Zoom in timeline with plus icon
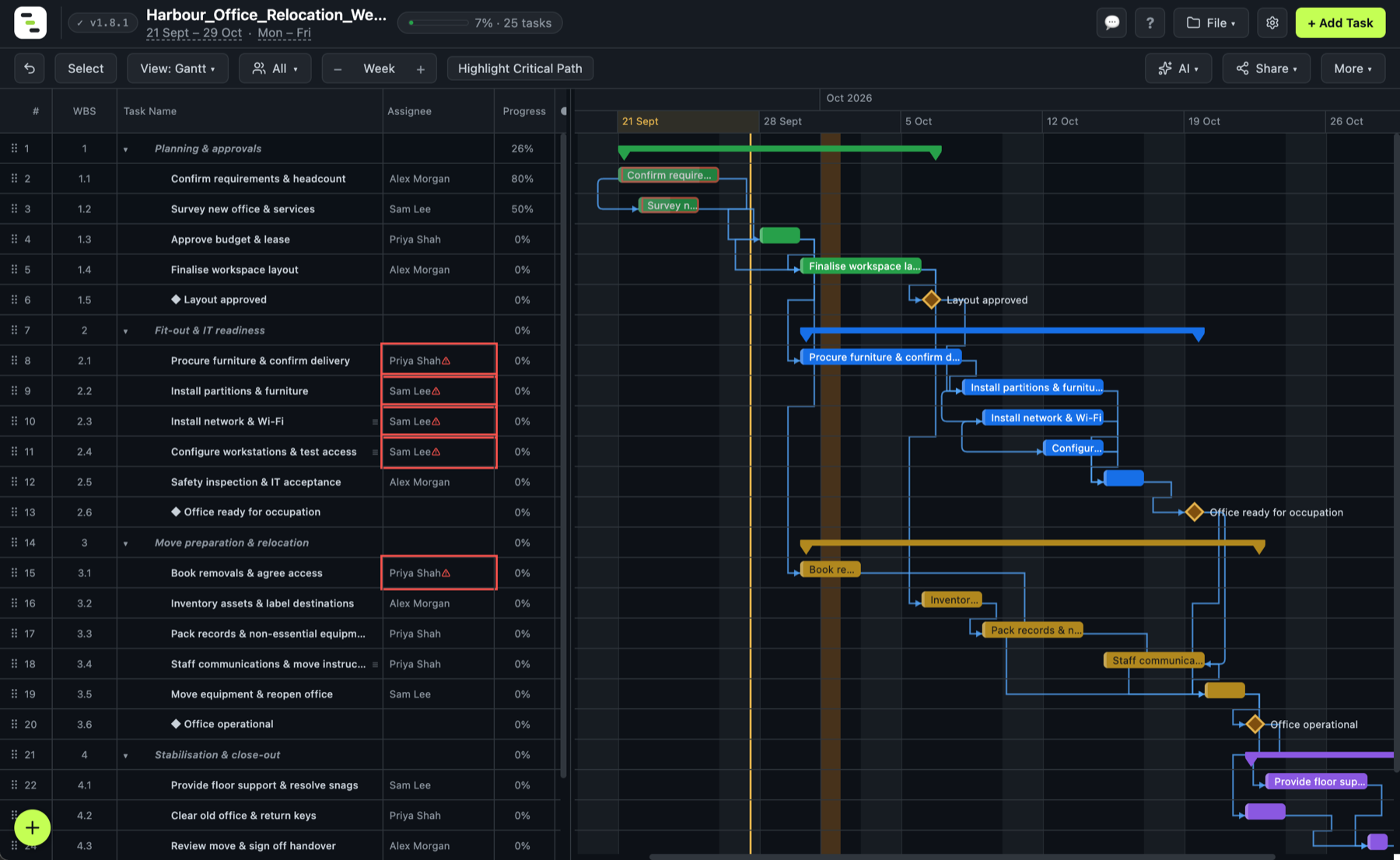This screenshot has height=860, width=1400. (x=421, y=68)
